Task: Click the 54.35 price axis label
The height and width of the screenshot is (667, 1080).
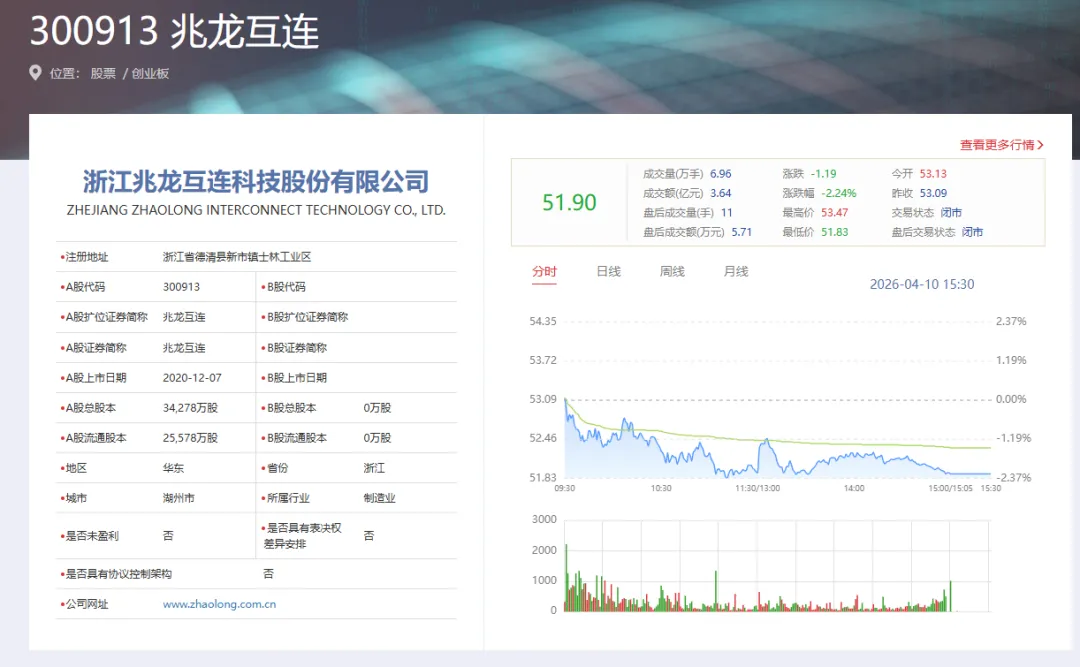Action: (x=543, y=321)
